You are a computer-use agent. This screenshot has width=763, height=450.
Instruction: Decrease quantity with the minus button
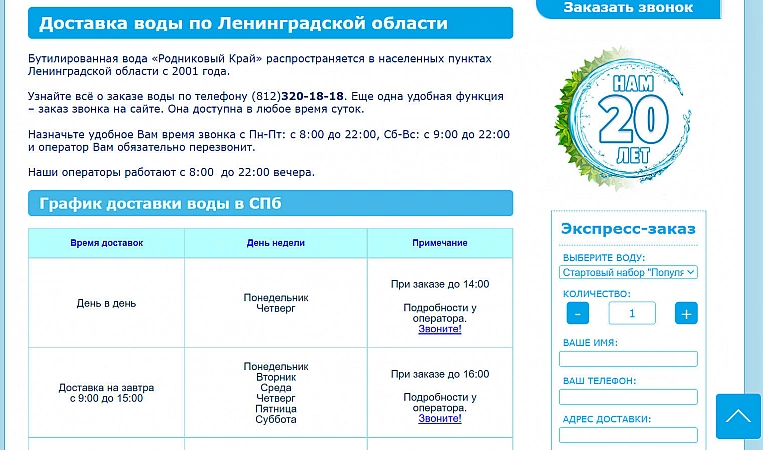pos(578,314)
